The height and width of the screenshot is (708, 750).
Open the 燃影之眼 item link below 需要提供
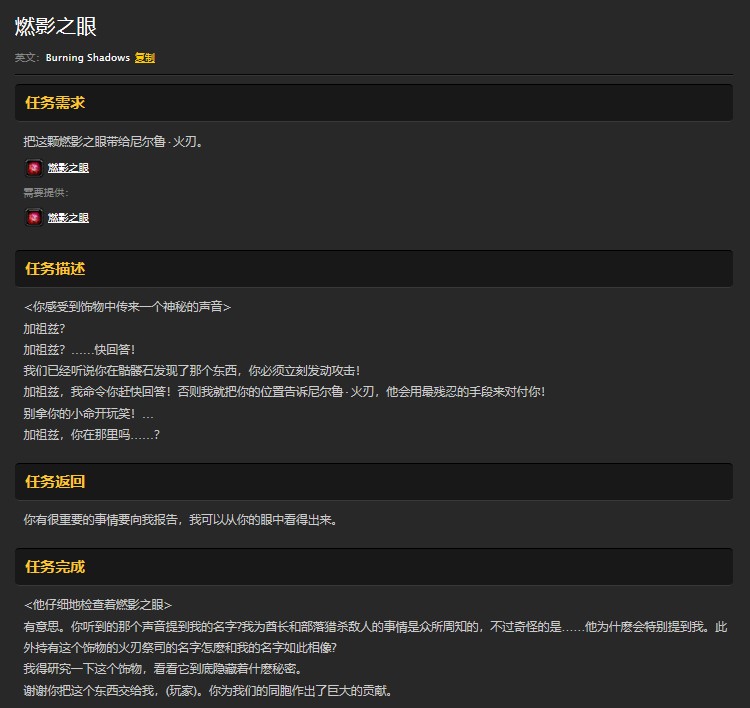tap(69, 218)
